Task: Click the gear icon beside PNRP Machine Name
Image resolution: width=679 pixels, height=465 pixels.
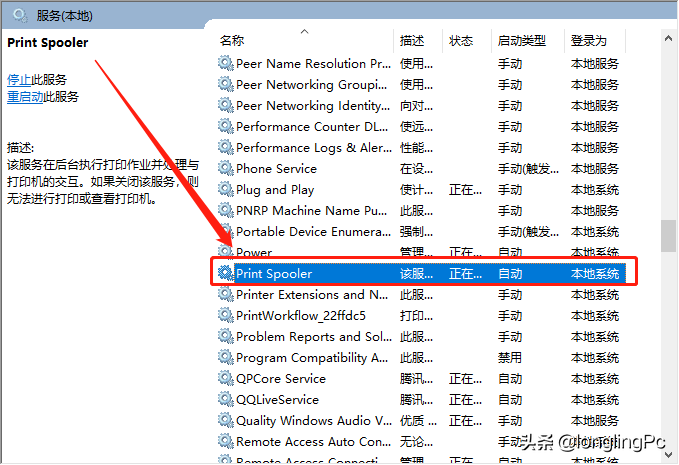Action: pos(225,210)
